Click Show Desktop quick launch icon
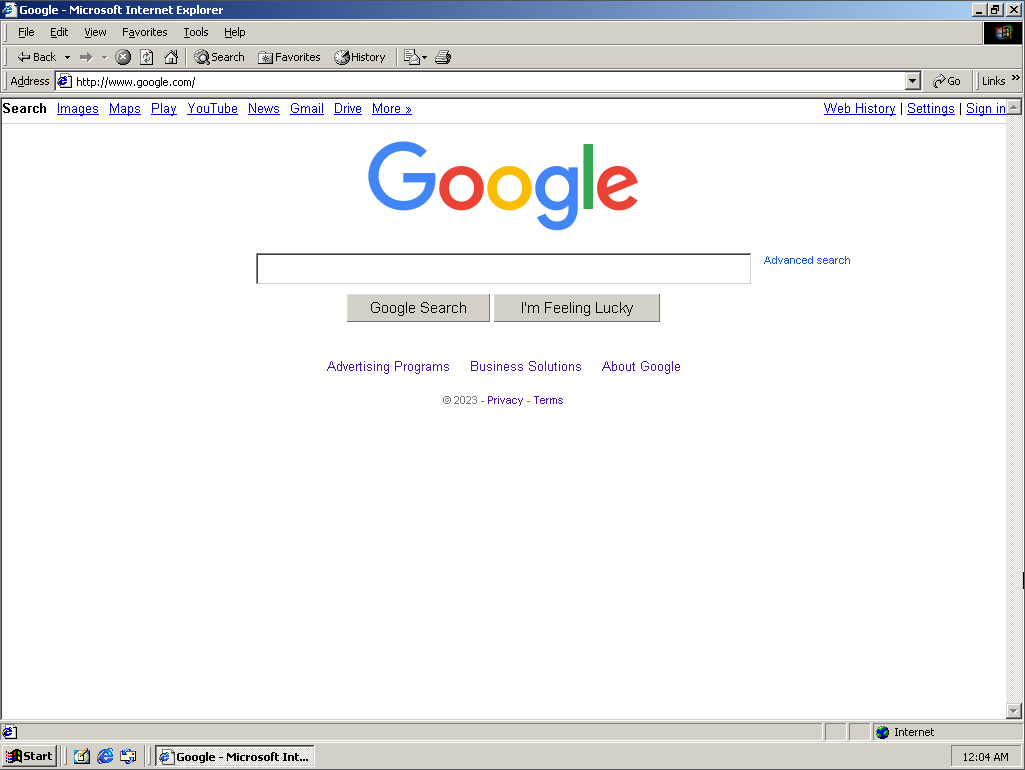 point(82,756)
